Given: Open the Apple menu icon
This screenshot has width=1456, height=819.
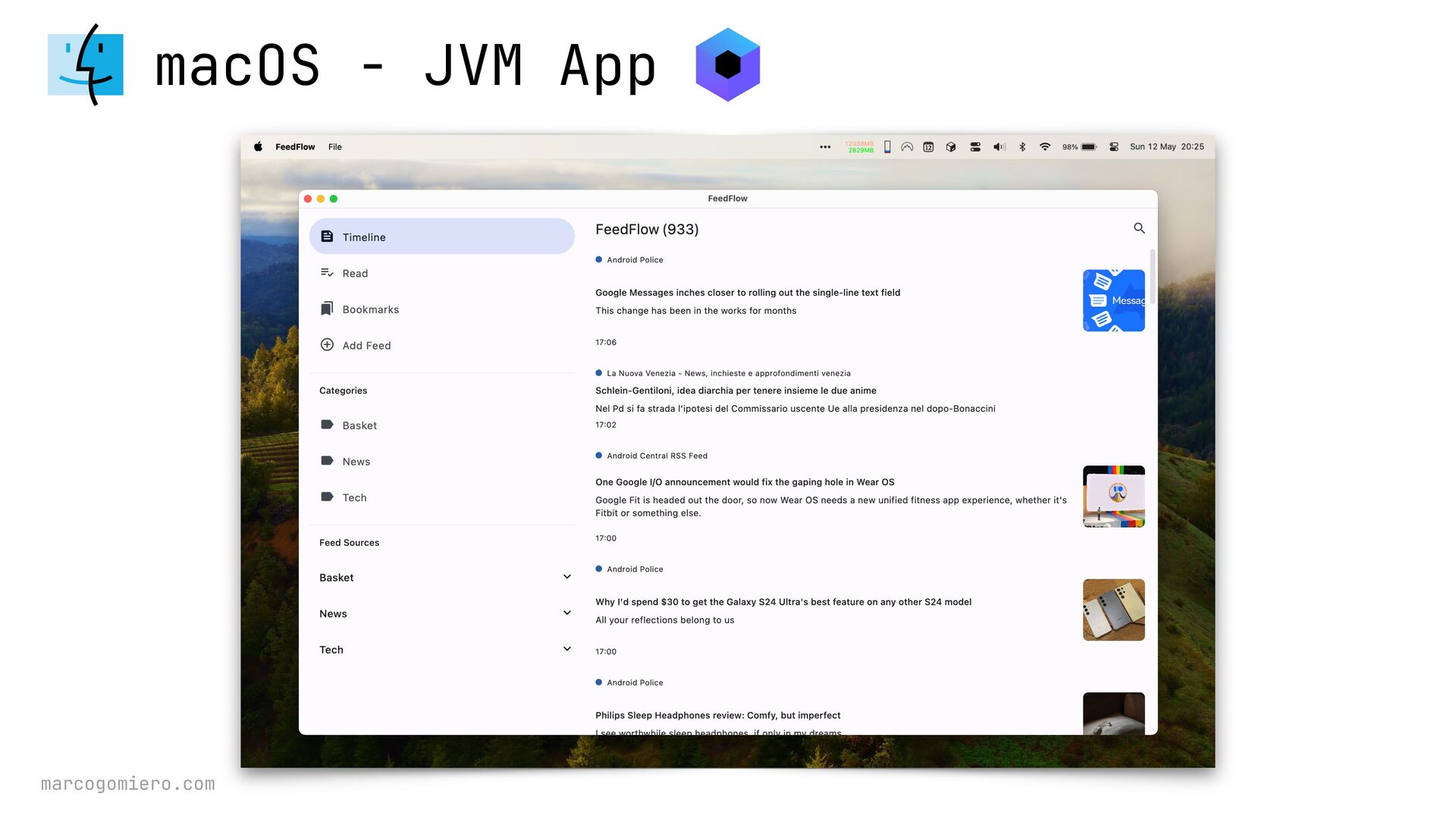Looking at the screenshot, I should click(x=258, y=146).
